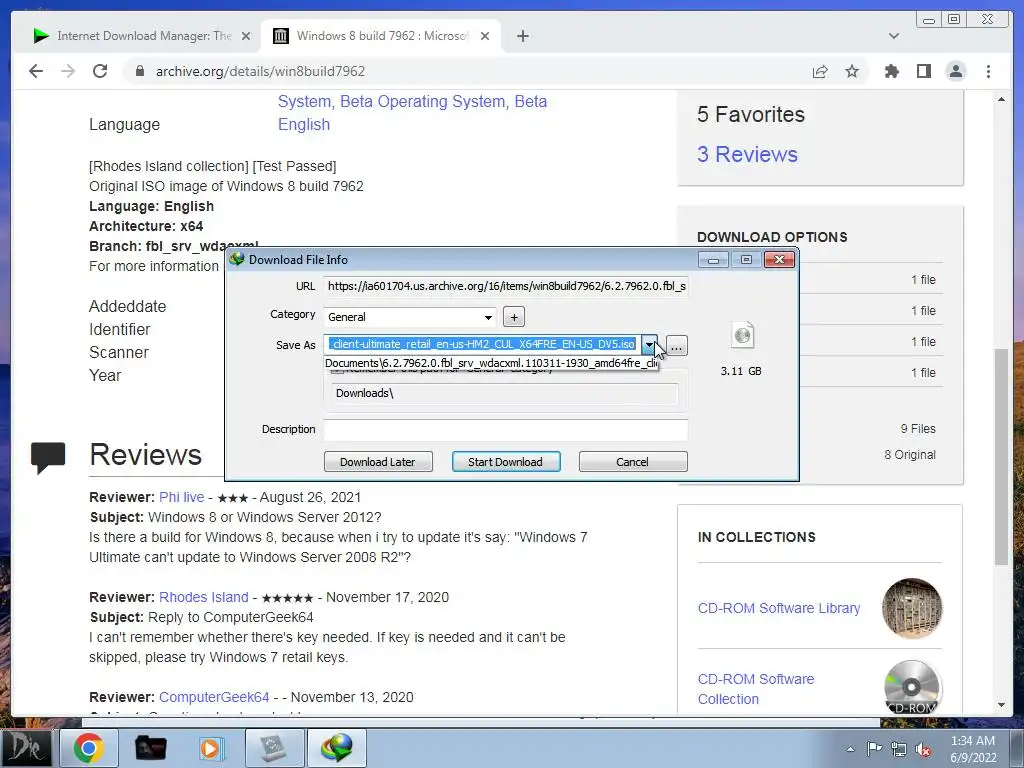The image size is (1024, 768).
Task: Open the Internet Download Manager taskbar icon
Action: coord(336,748)
